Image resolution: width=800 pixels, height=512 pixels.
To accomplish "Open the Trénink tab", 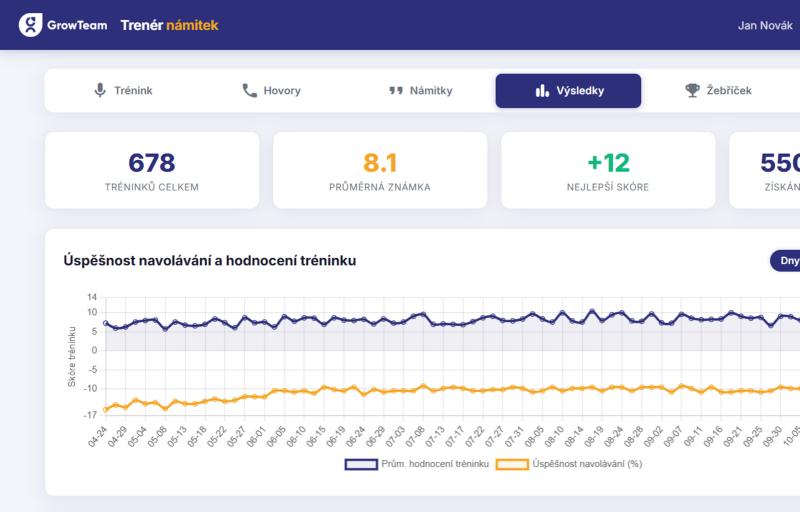I will [123, 90].
